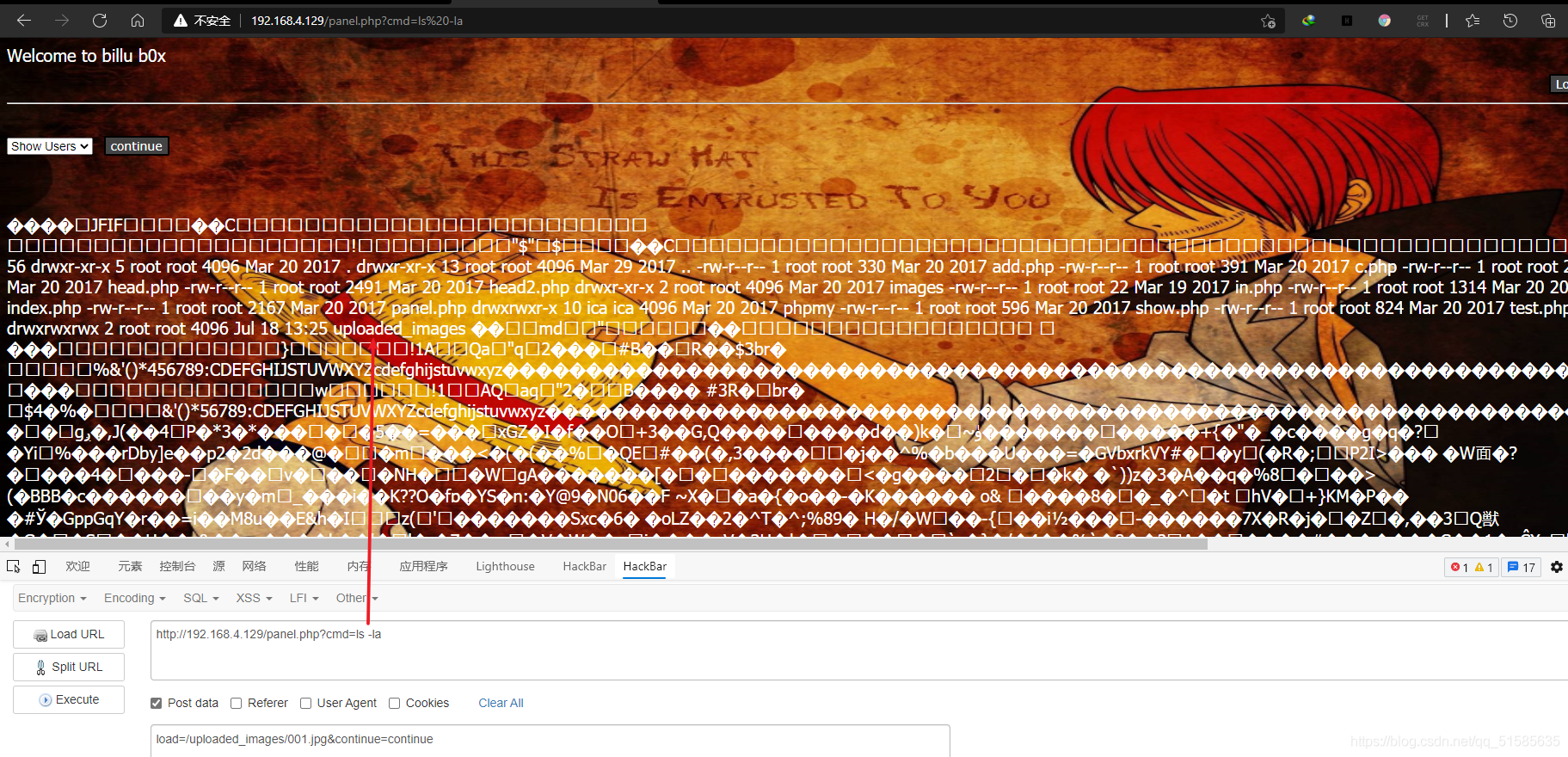Switch to the 源 DevTools tab
The width and height of the screenshot is (1568, 757).
coord(219,566)
